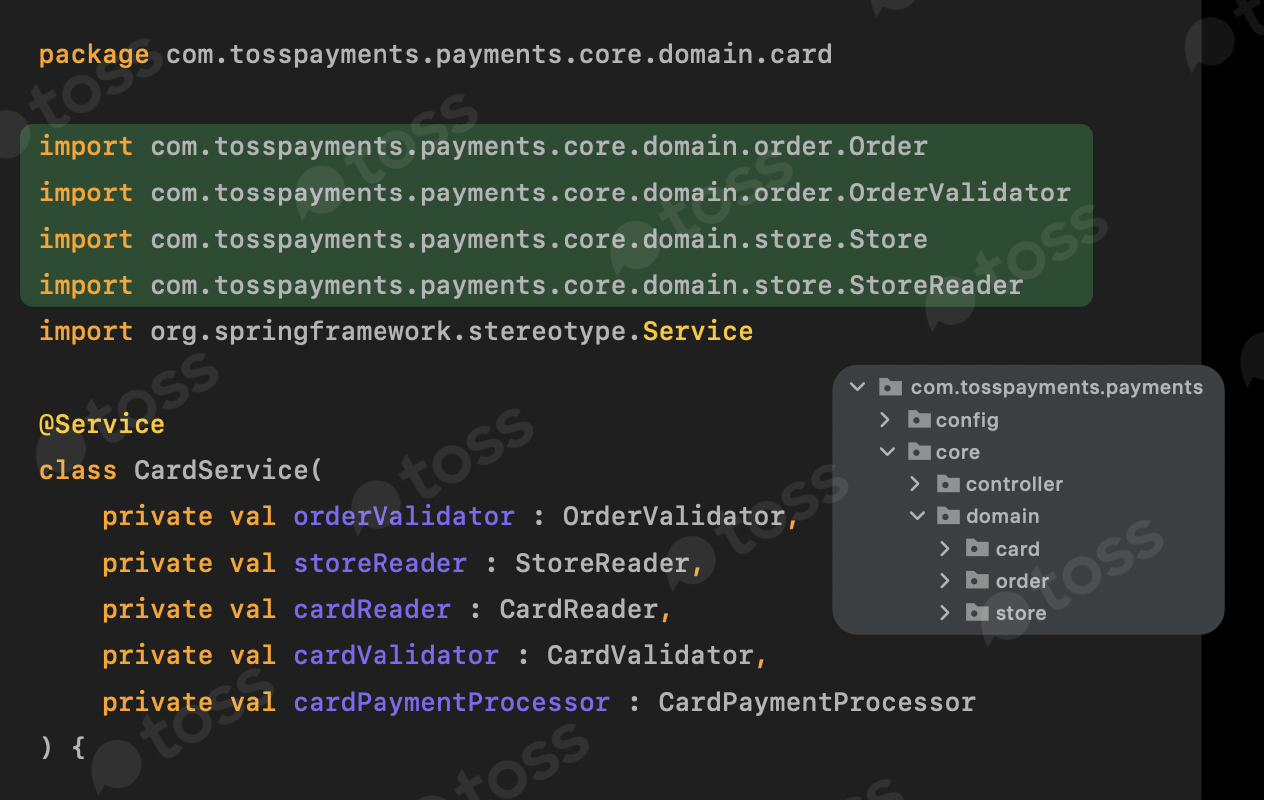Click the package declaration com.tosspayments.payments.core.domain.card
The width and height of the screenshot is (1264, 800).
click(x=499, y=54)
